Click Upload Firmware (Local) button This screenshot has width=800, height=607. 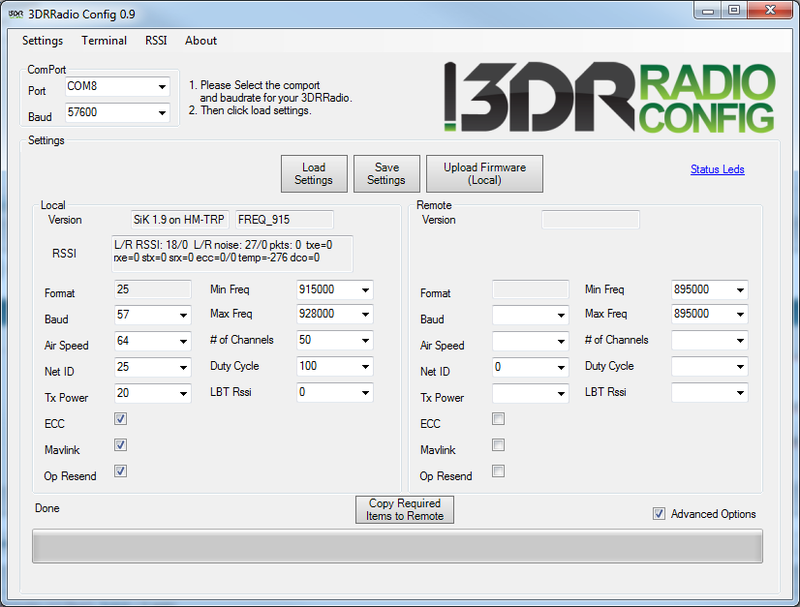484,174
